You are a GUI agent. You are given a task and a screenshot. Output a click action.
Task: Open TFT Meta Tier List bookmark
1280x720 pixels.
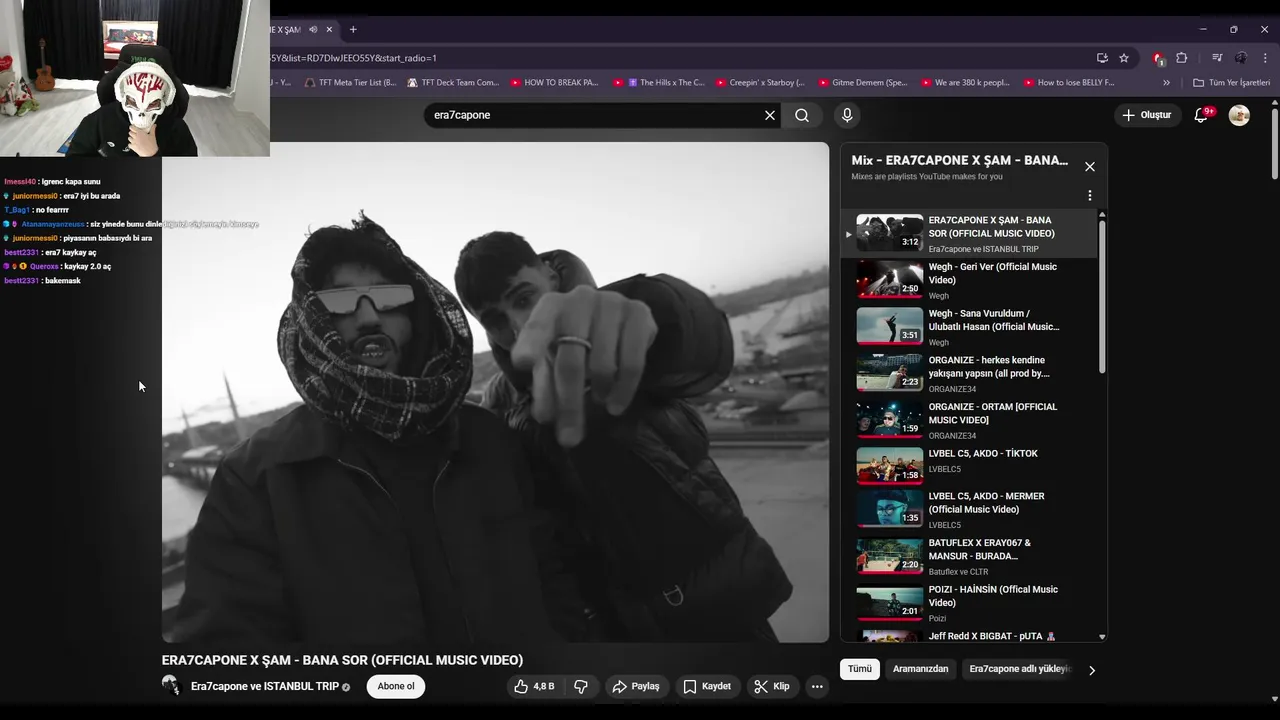351,83
